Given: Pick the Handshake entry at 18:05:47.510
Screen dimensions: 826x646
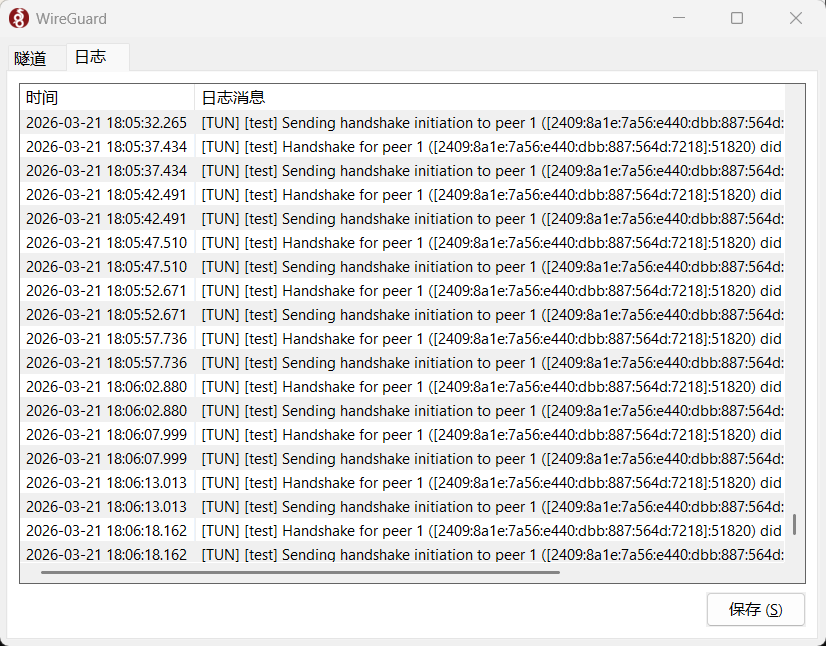Looking at the screenshot, I should (x=400, y=243).
